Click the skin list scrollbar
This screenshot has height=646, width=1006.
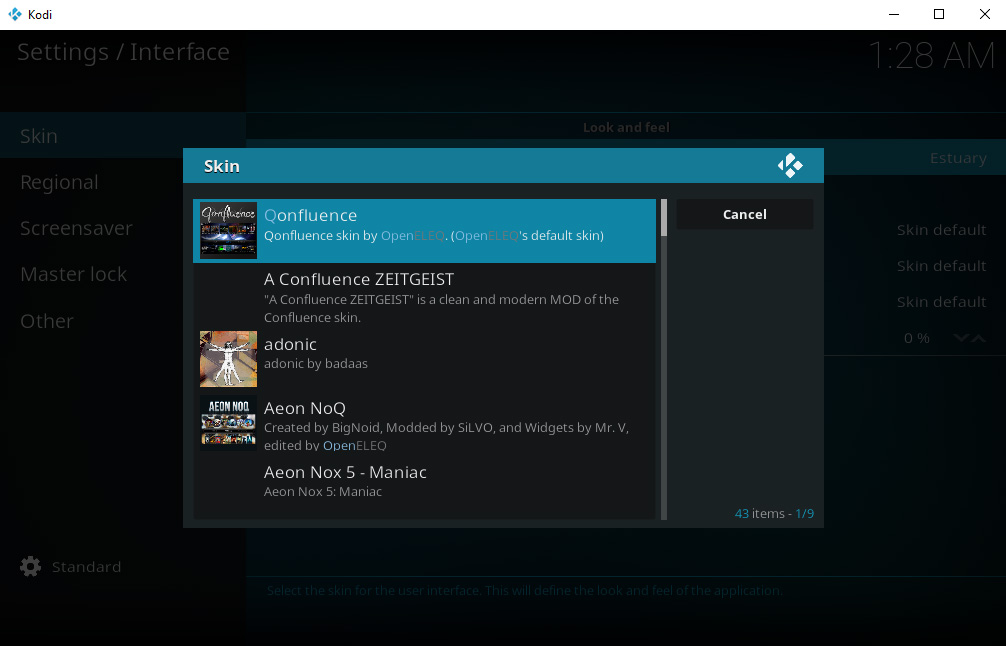click(664, 359)
